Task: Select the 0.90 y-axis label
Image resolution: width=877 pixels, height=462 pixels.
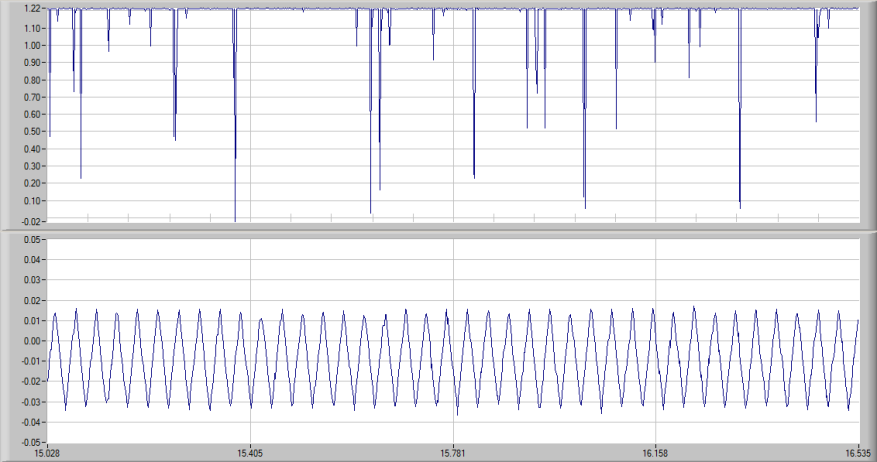Action: point(34,63)
